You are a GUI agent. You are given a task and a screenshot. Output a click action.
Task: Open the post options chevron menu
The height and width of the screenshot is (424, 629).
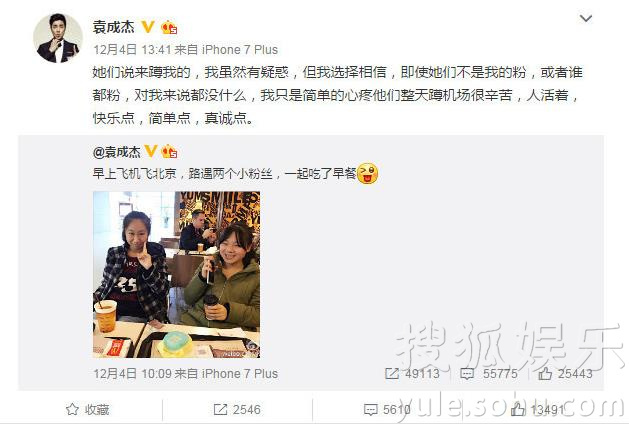[586, 18]
